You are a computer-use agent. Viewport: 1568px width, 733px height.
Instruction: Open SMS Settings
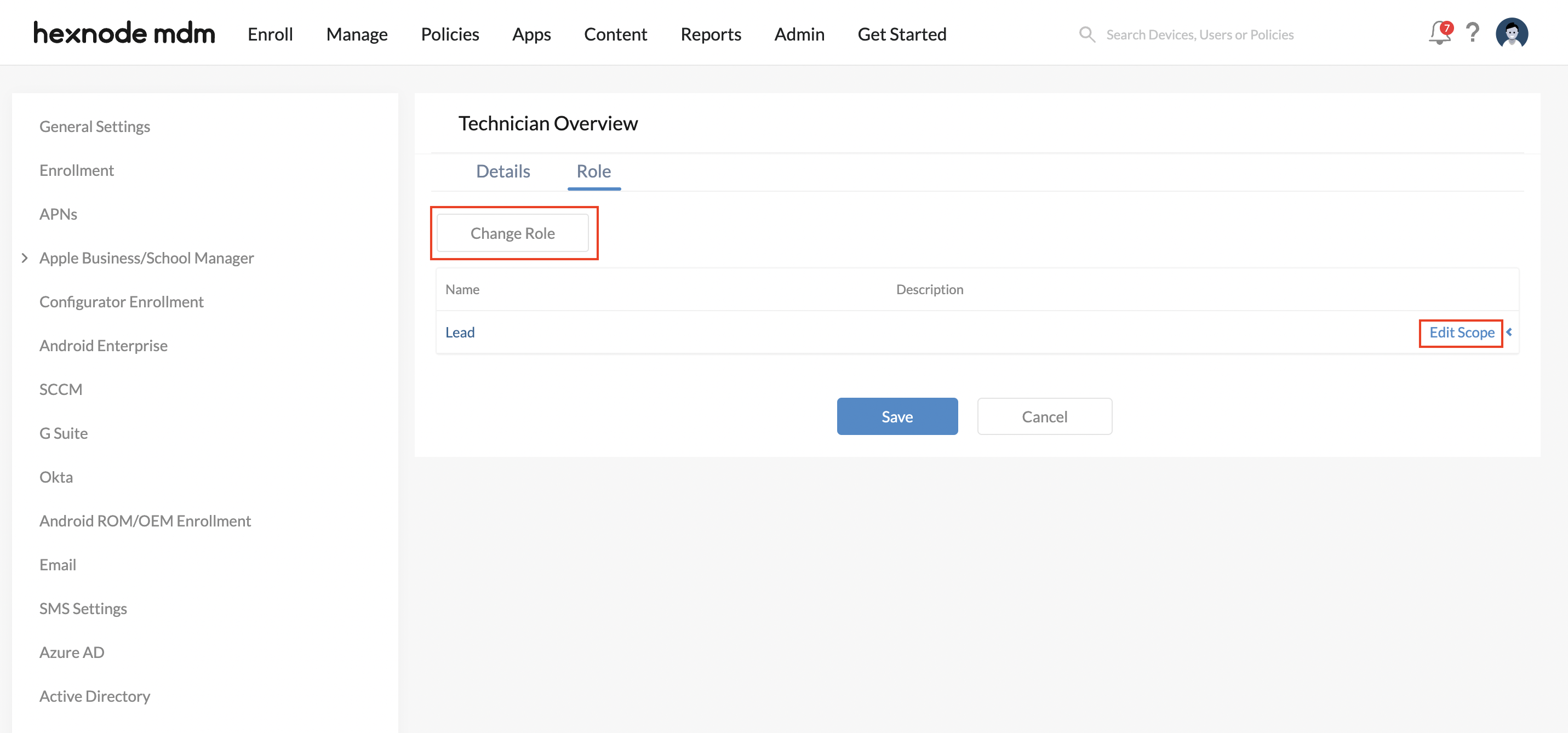[83, 608]
